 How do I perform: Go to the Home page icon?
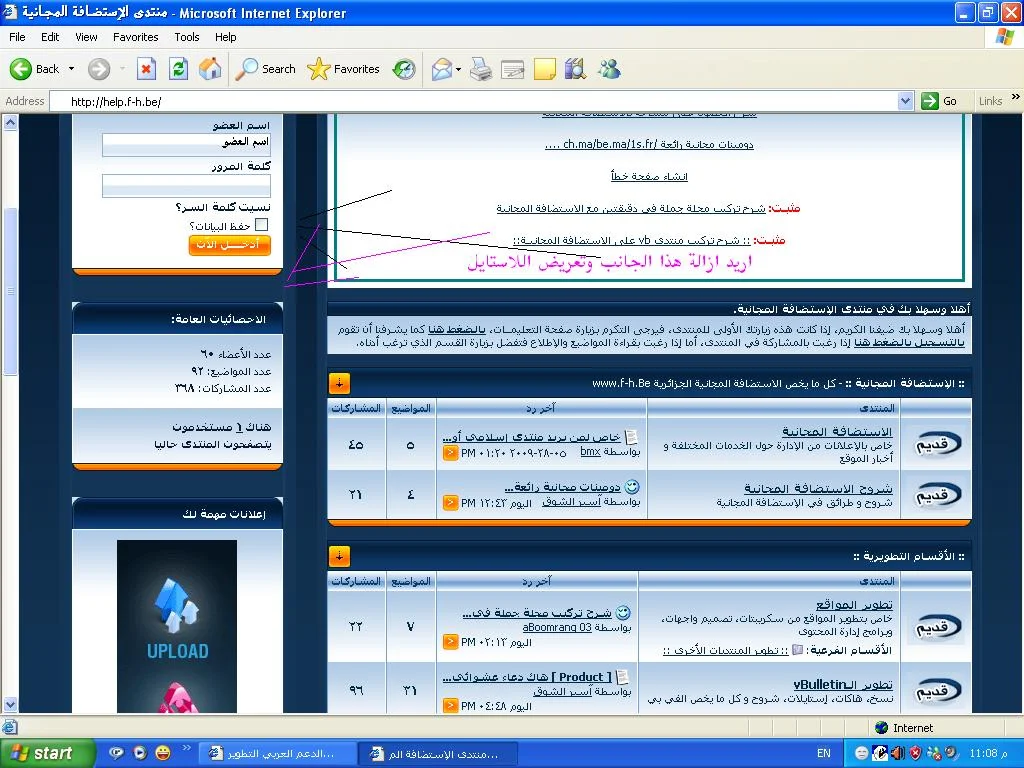tap(210, 69)
